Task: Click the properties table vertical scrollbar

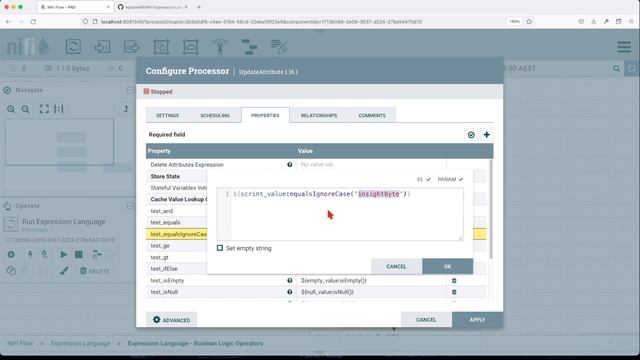Action: pyautogui.click(x=491, y=209)
